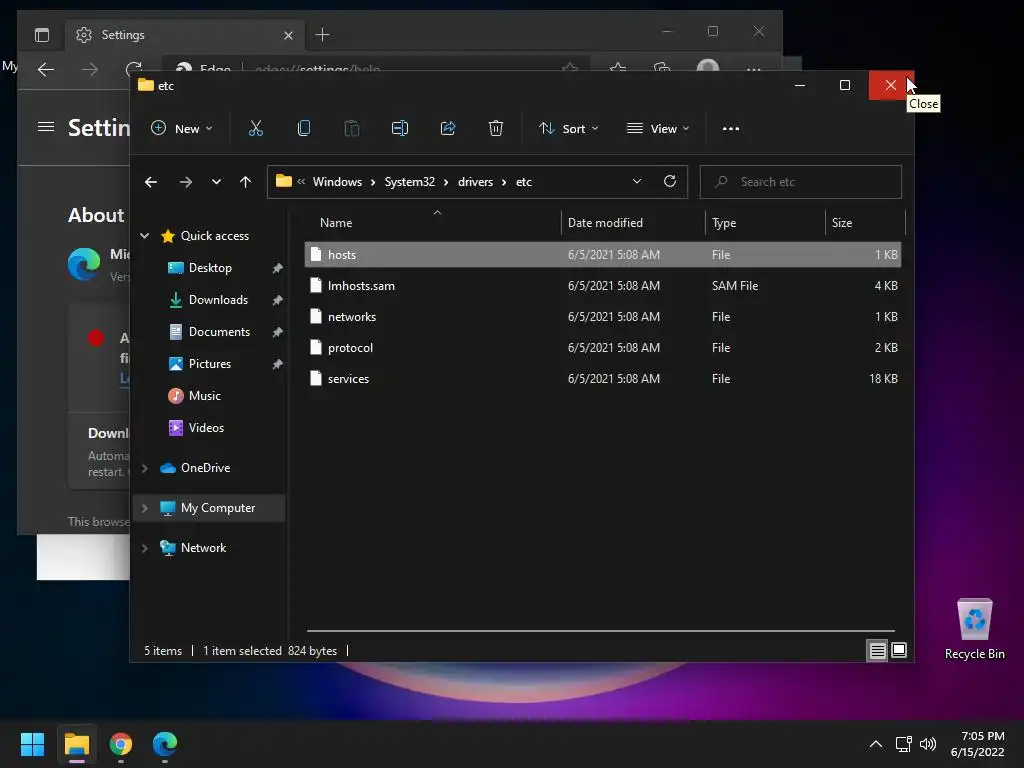The height and width of the screenshot is (768, 1024).
Task: Open Videos in the navigation pane
Action: pos(206,428)
